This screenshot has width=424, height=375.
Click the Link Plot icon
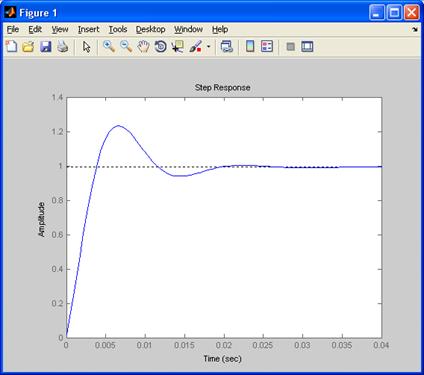(x=227, y=46)
